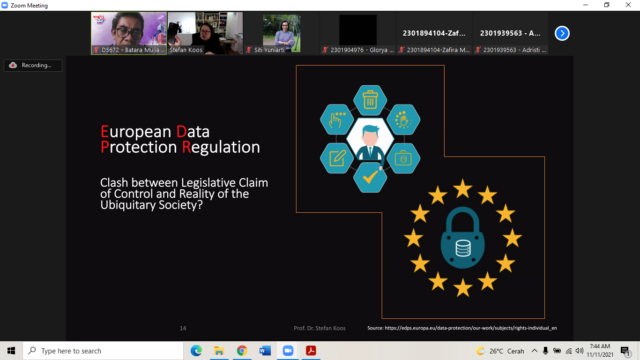Select Batara participant video thumbnail
Screen dimensions: 640x360
coord(129,33)
